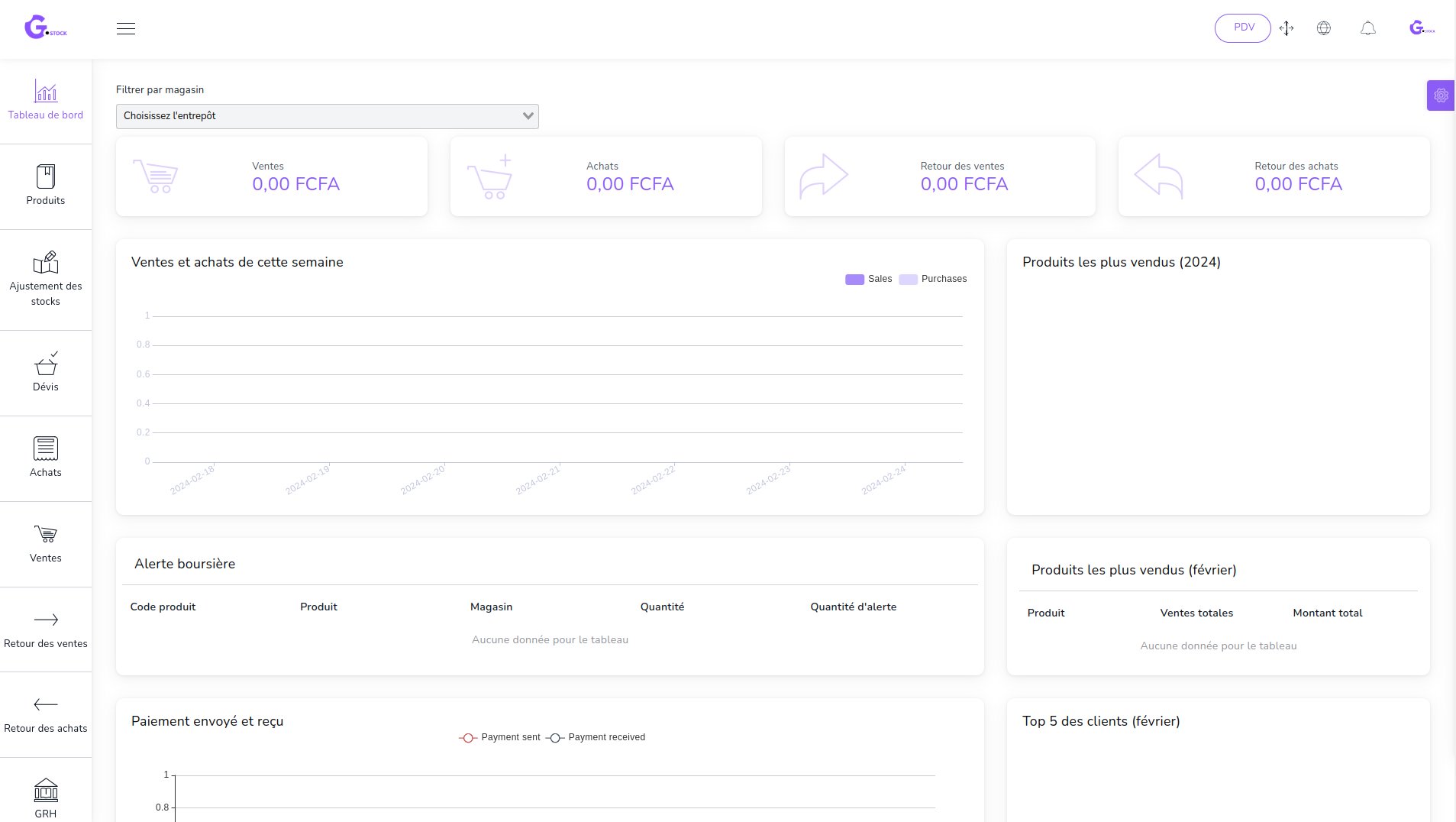Go to Retour des ventes menu
Viewport: 1456px width, 822px height.
[x=46, y=629]
